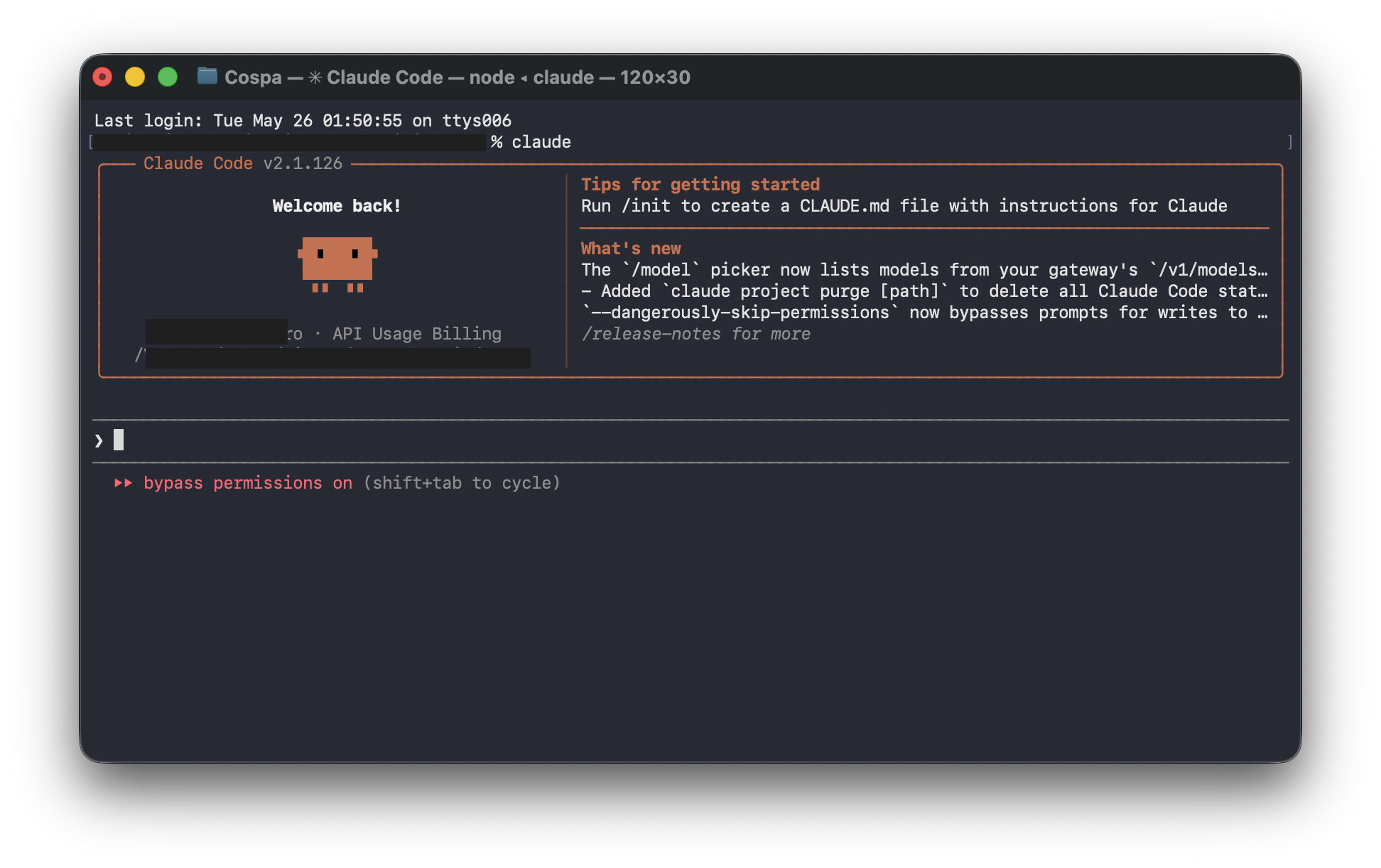Click the truncated claude project purge line

coord(924,291)
